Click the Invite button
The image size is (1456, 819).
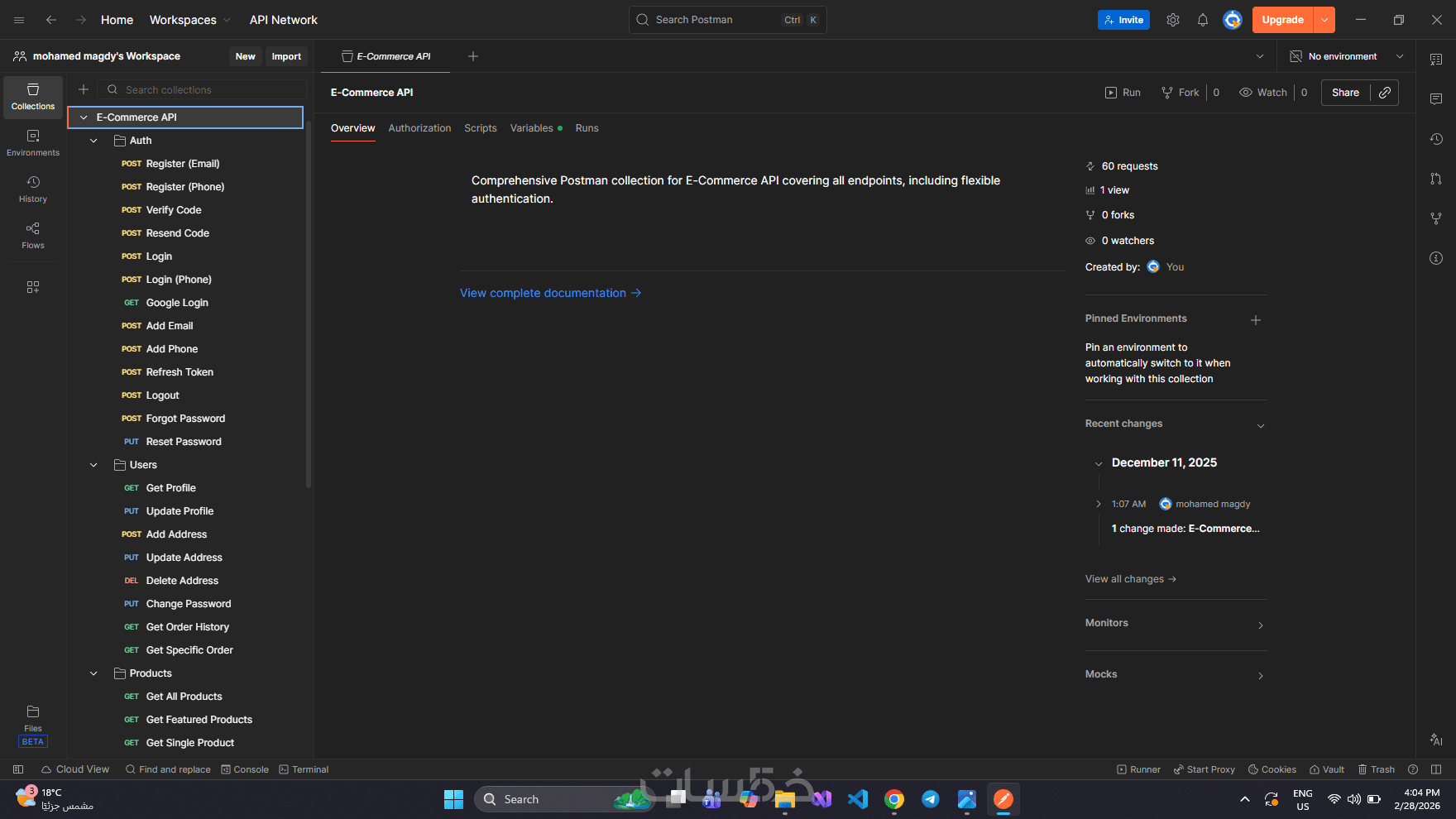1123,20
